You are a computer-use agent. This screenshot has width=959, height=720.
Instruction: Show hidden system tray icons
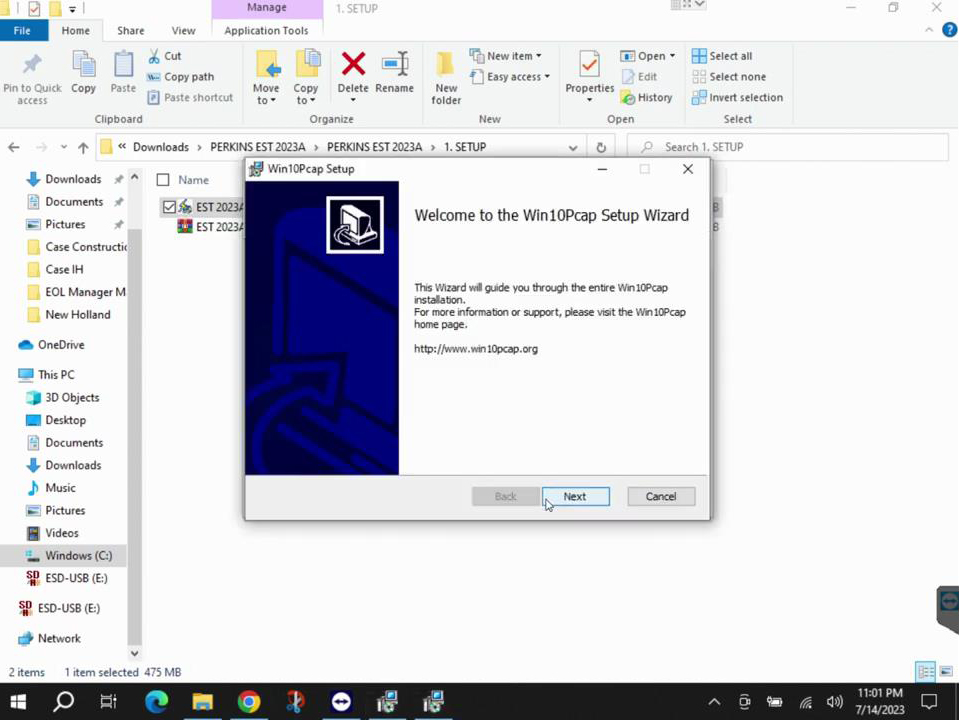714,702
